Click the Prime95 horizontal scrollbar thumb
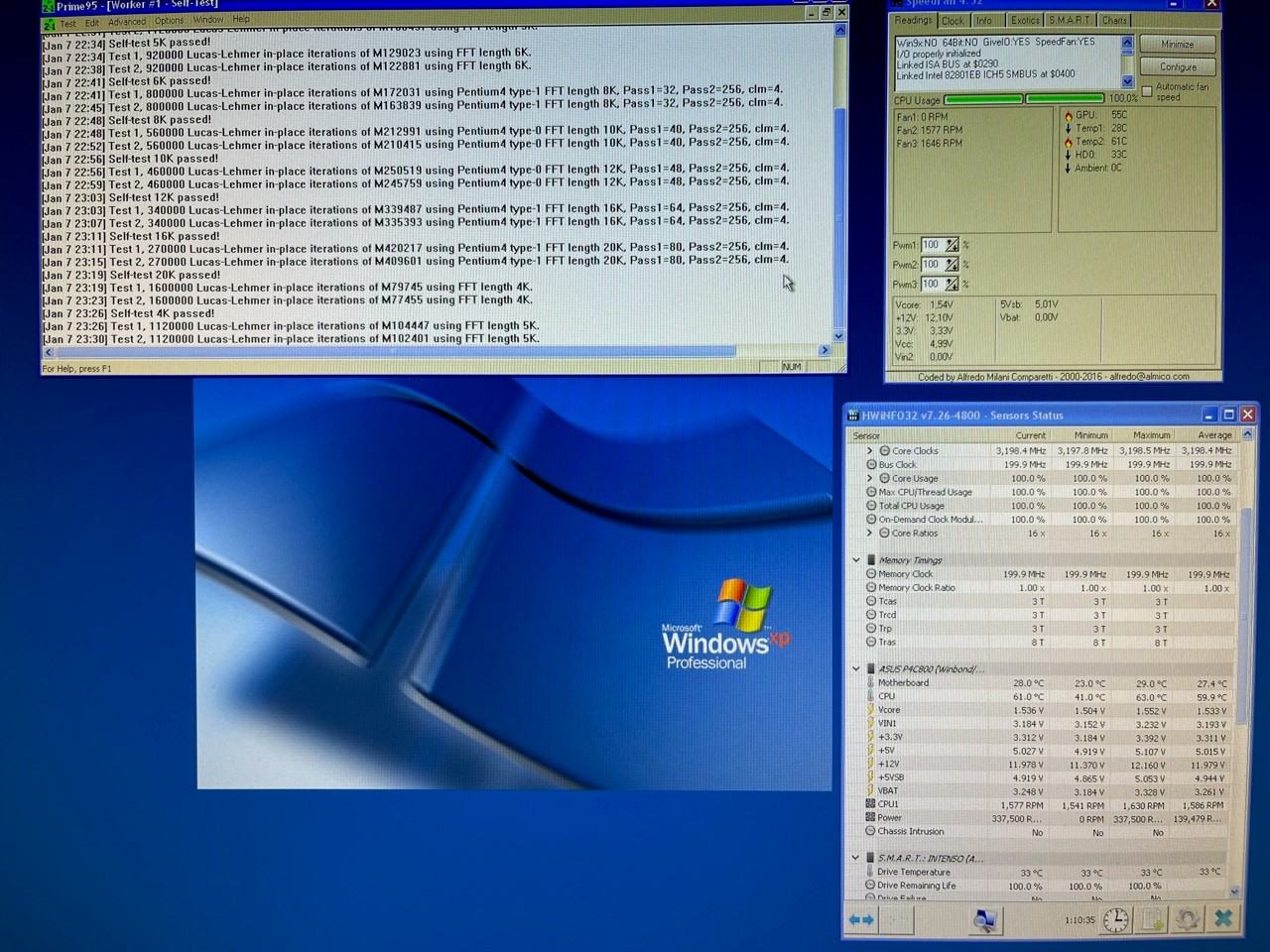The image size is (1270, 952). (395, 351)
